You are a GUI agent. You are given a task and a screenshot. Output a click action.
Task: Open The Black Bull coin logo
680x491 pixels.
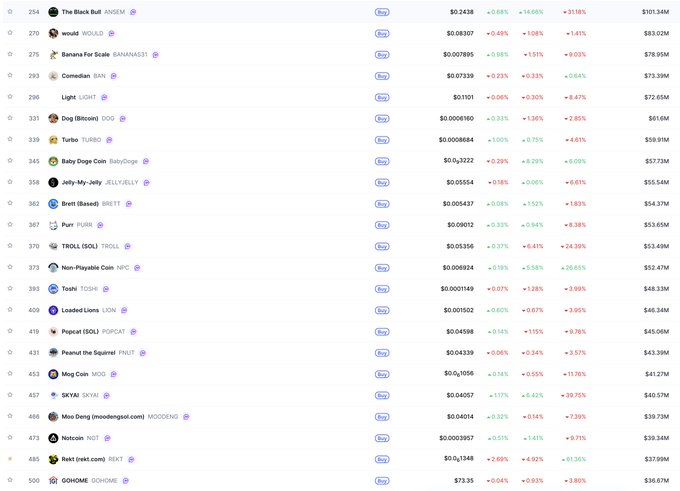(53, 12)
